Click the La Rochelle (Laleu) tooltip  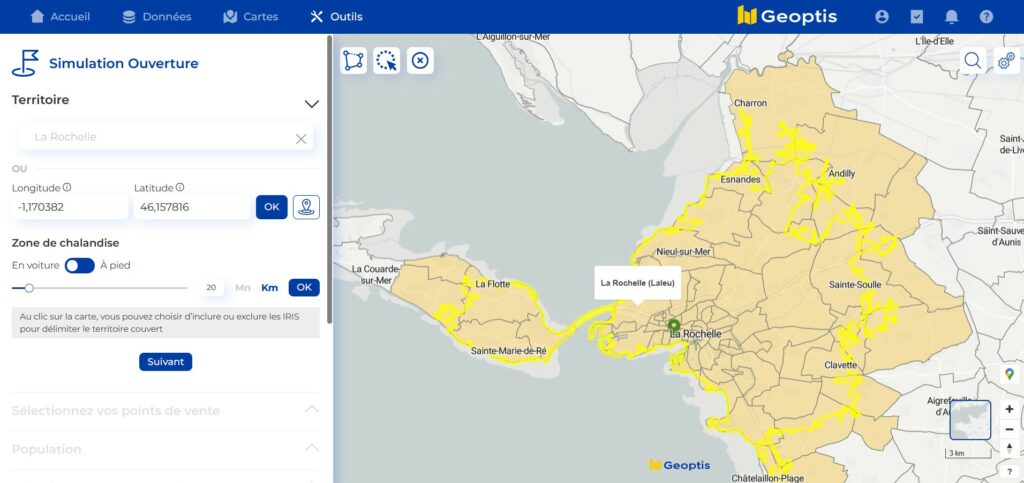pos(637,283)
